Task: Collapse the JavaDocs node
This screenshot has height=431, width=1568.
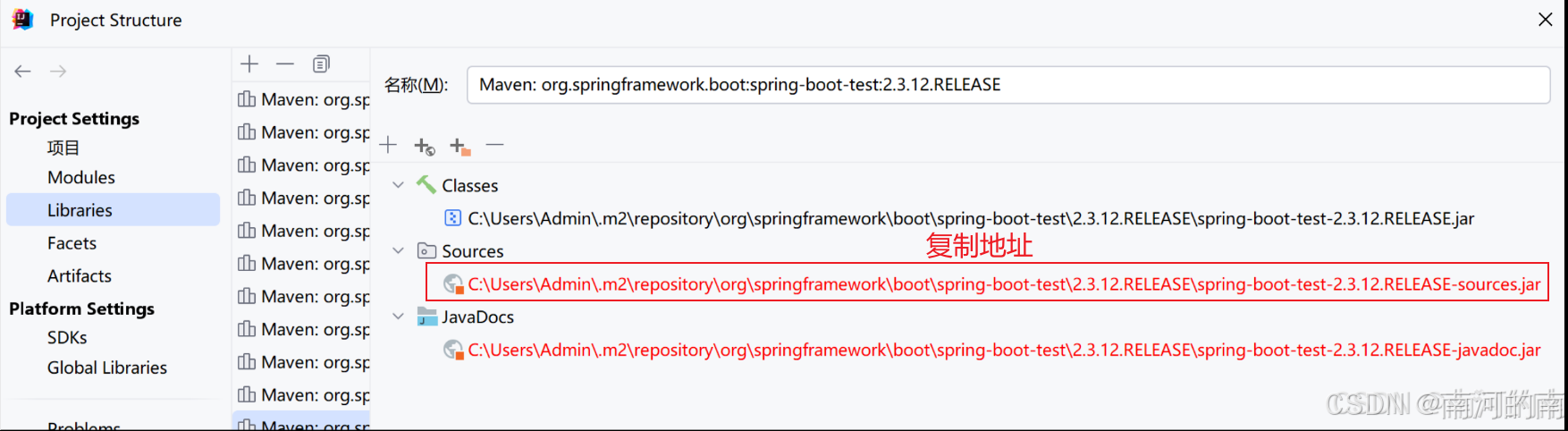Action: (x=398, y=316)
